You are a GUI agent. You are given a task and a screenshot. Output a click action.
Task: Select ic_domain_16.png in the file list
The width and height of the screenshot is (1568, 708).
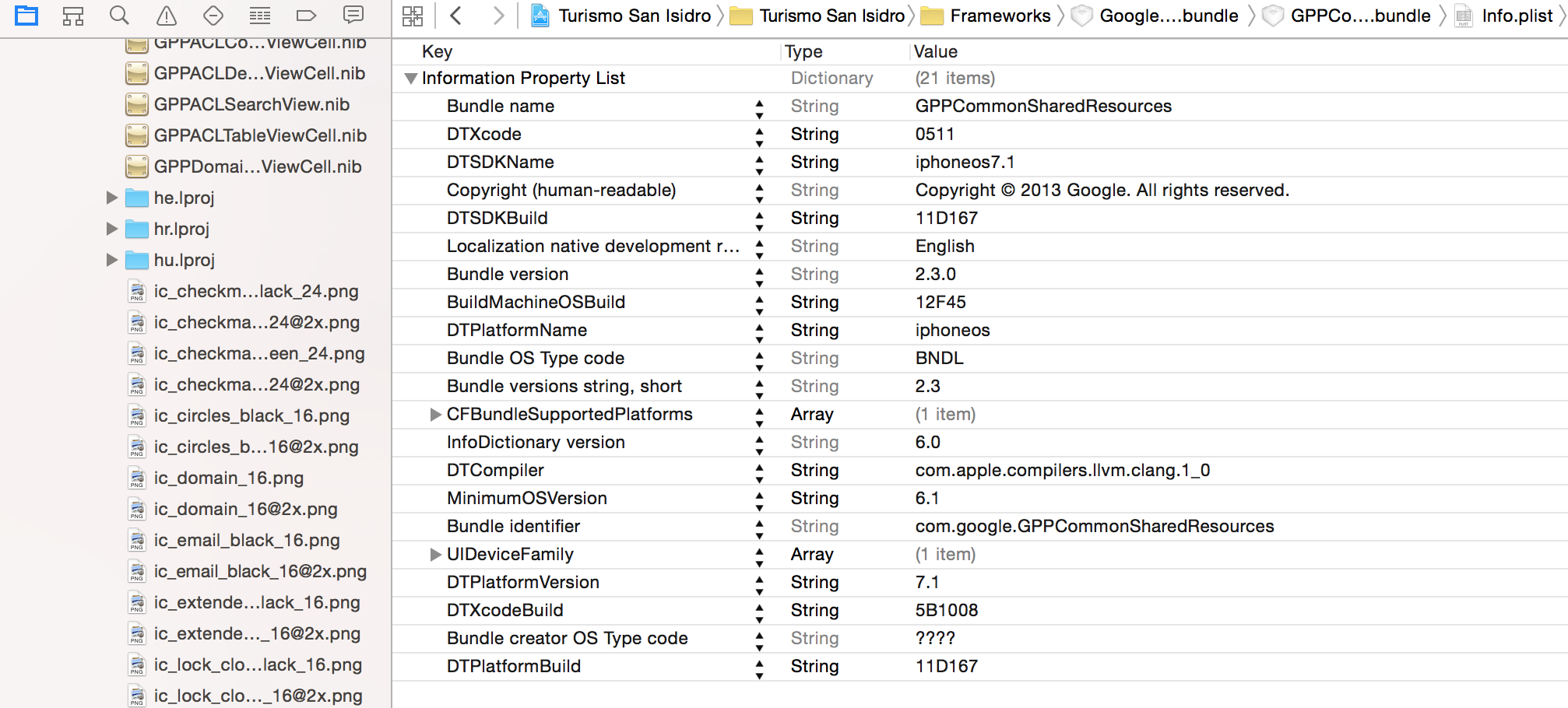coord(228,478)
